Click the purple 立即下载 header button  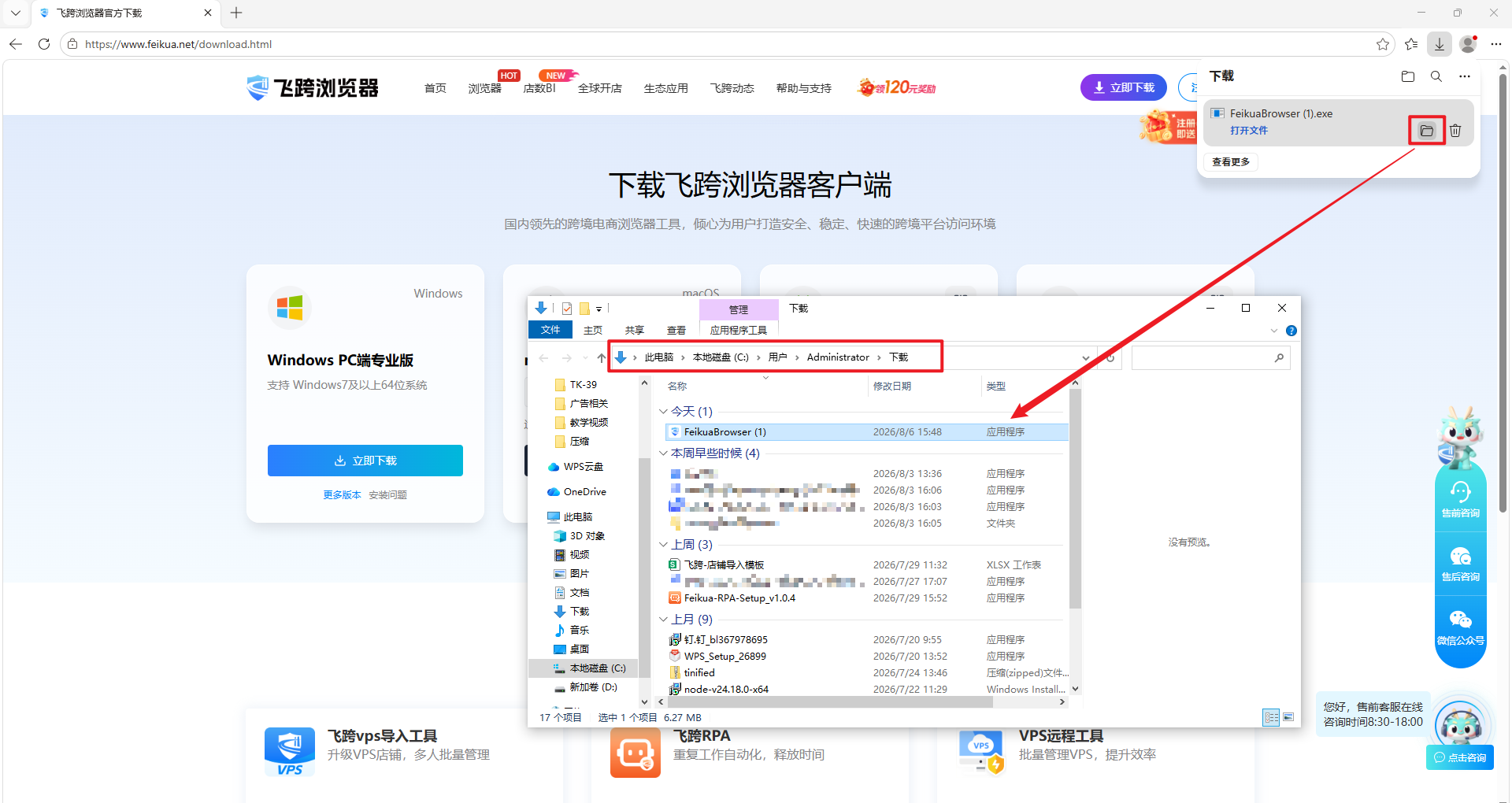pos(1124,87)
